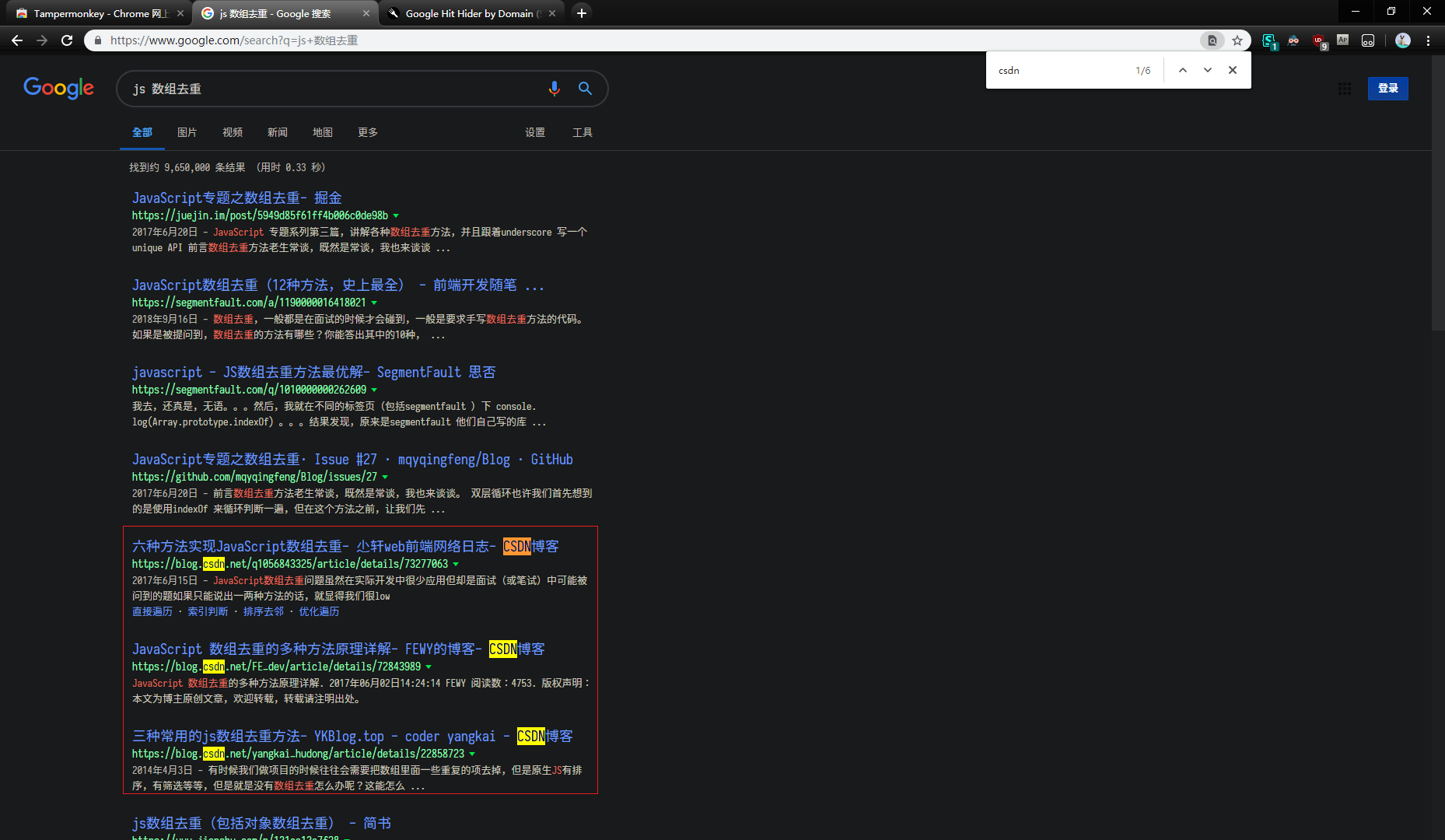Image resolution: width=1445 pixels, height=840 pixels.
Task: Open the AP extension icon
Action: 1343,40
